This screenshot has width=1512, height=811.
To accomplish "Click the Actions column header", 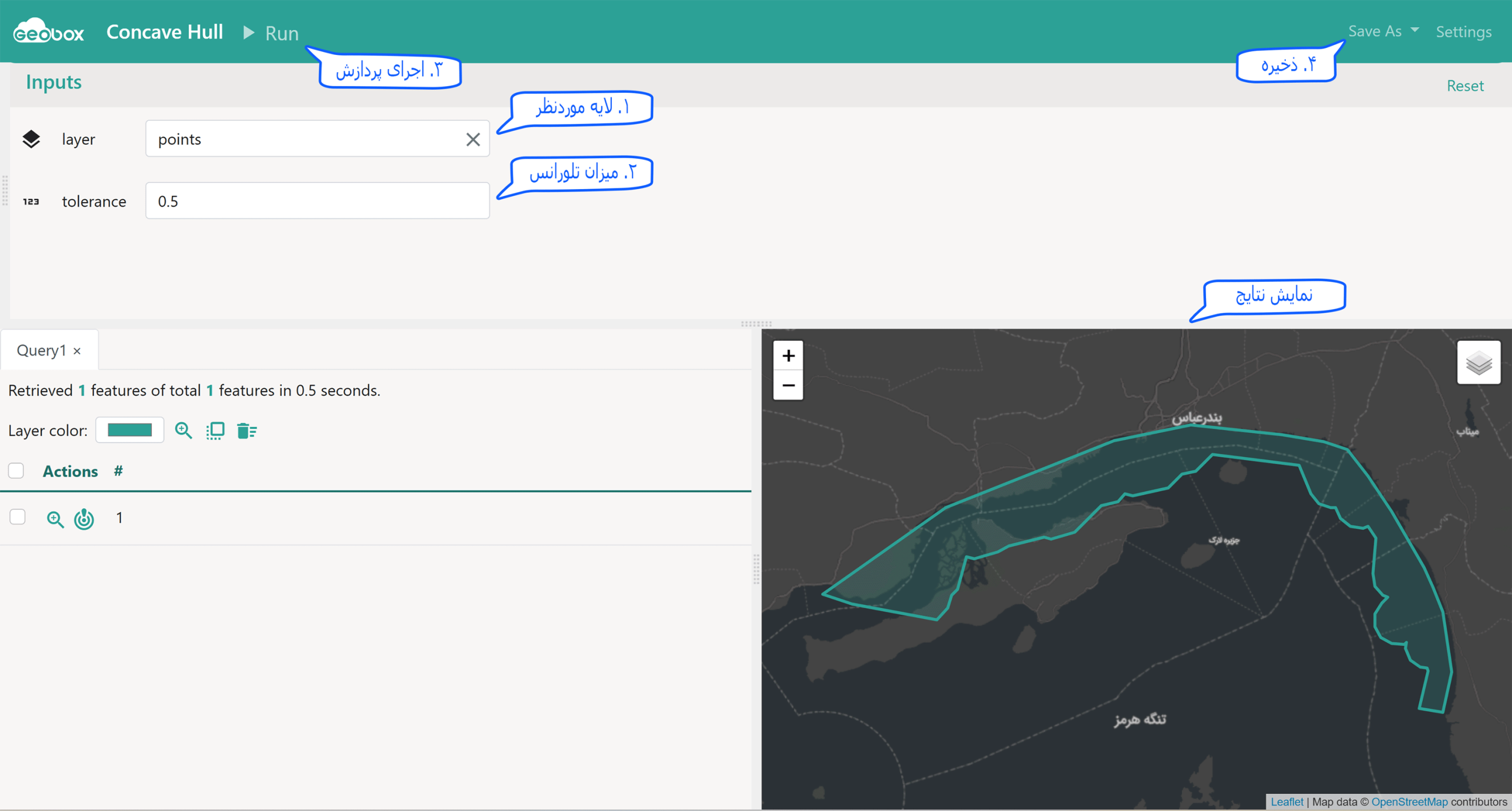I will (x=70, y=471).
